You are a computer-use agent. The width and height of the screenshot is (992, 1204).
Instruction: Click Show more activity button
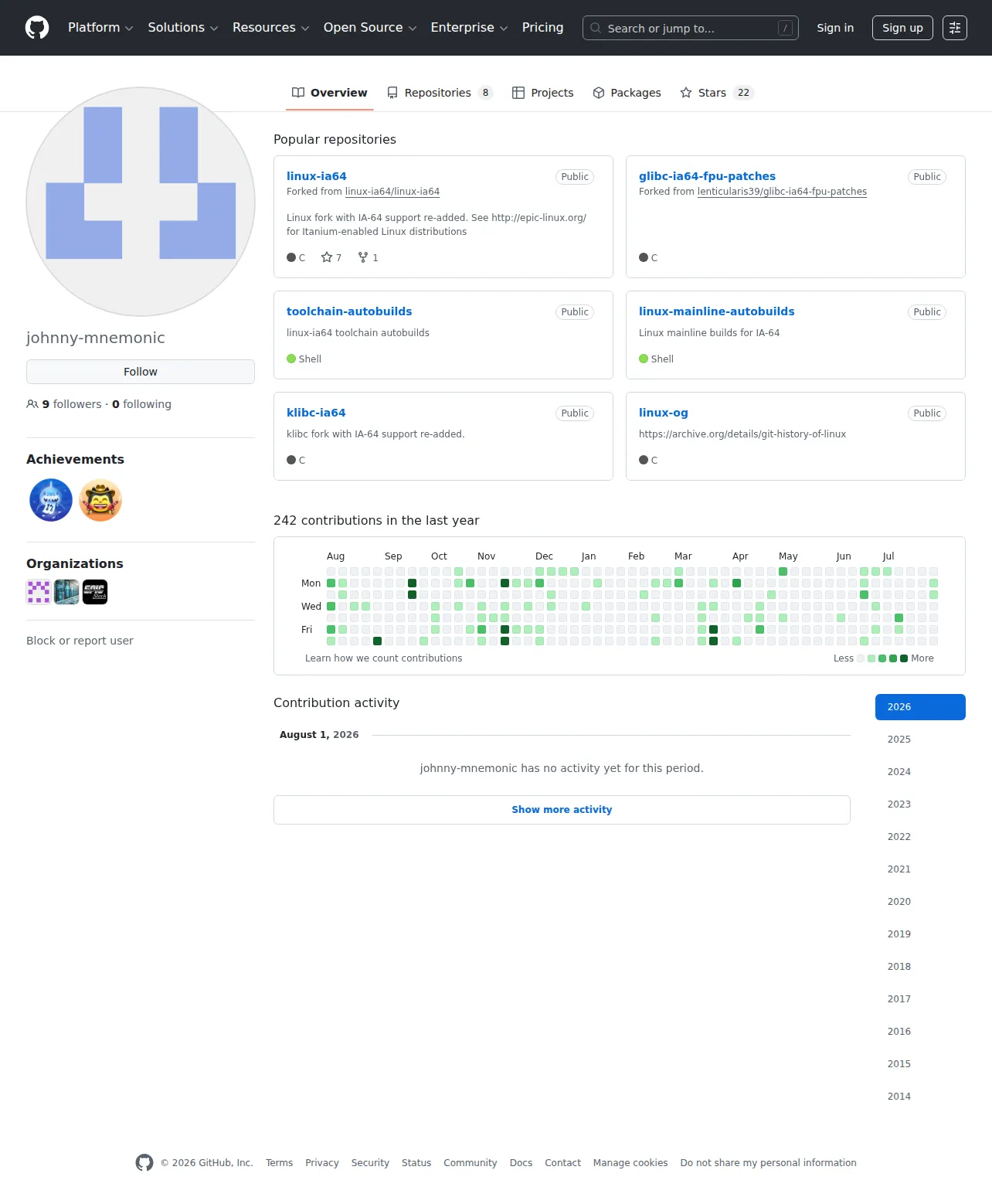(x=562, y=810)
